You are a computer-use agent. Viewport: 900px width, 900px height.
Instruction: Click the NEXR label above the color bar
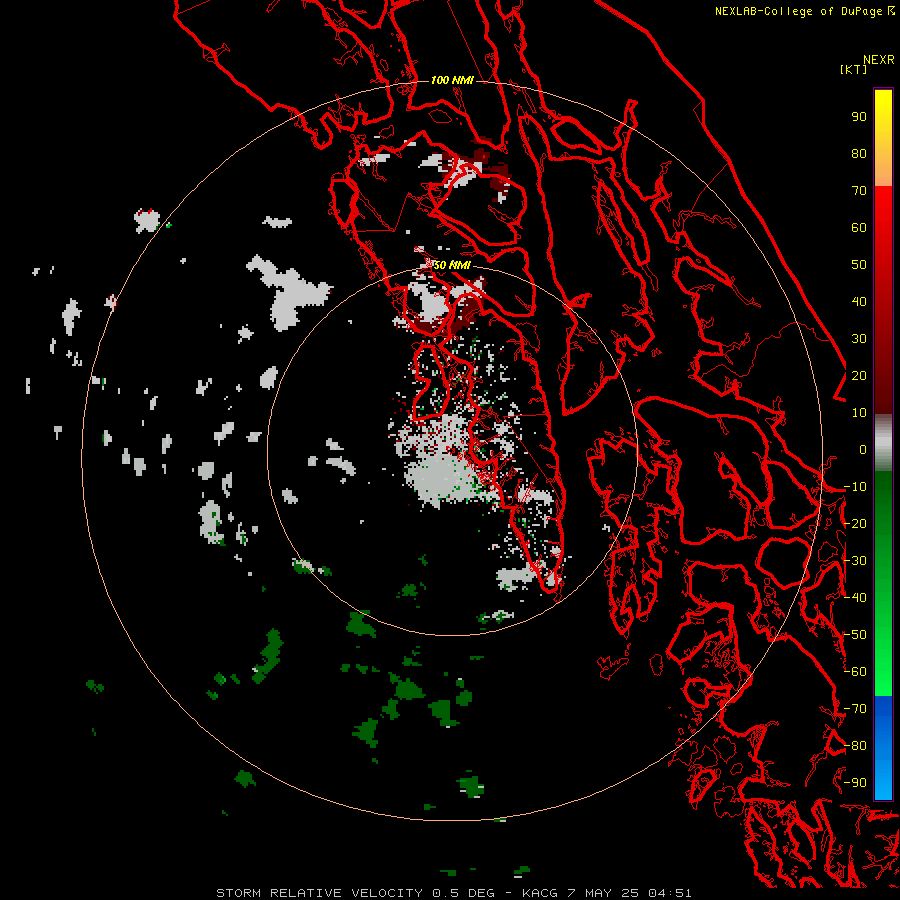pos(879,60)
